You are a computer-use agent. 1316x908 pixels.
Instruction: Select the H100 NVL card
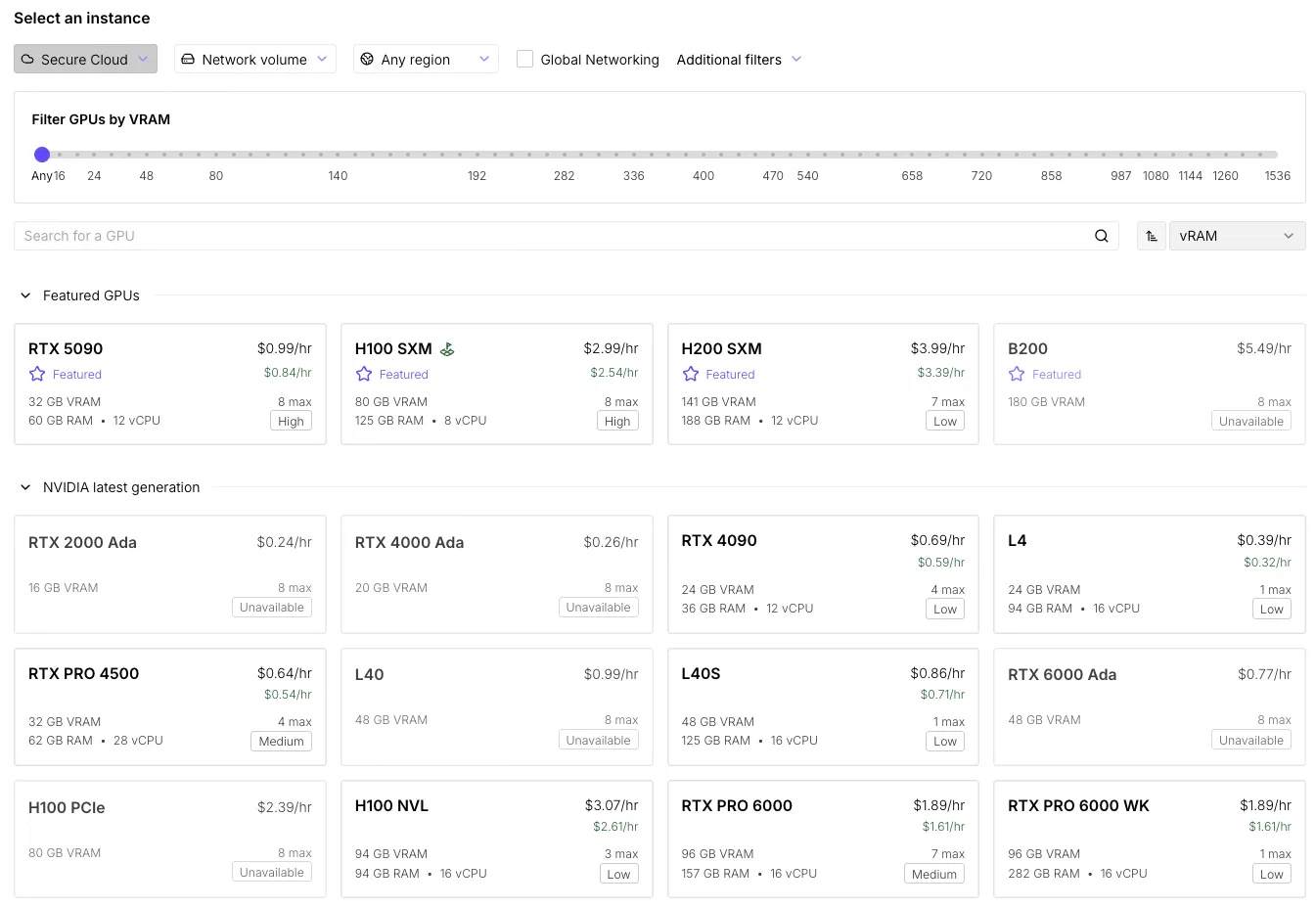pos(496,840)
